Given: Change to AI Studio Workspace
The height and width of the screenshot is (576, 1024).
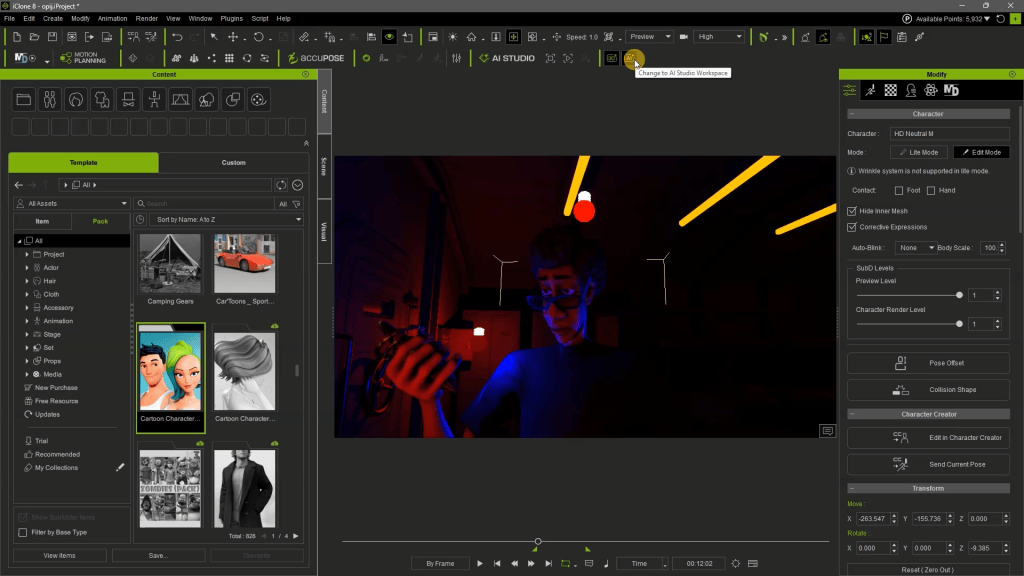Looking at the screenshot, I should (x=630, y=58).
